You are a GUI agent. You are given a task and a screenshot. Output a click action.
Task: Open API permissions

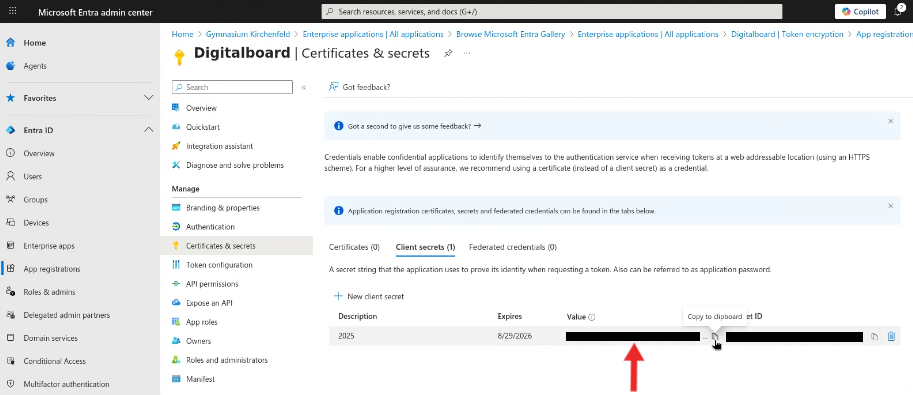coord(212,284)
